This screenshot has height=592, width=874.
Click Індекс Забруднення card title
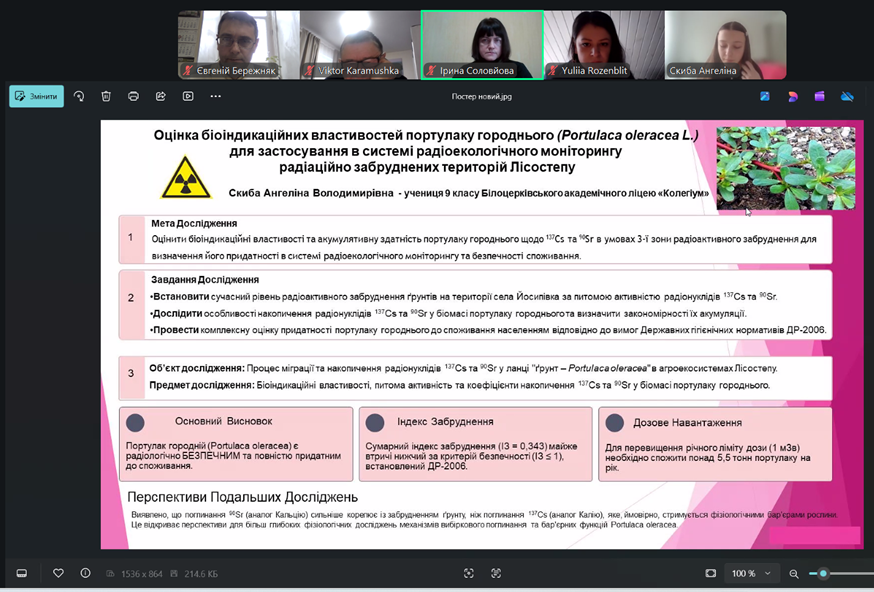tap(445, 421)
